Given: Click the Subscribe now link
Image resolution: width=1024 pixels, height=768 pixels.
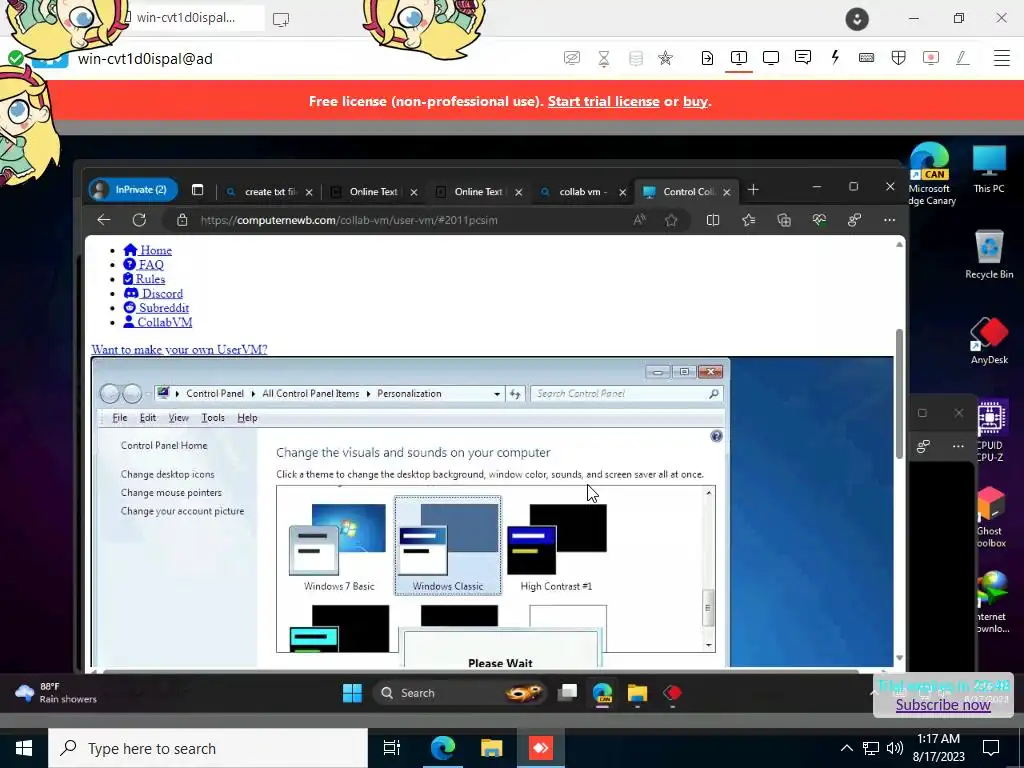Looking at the screenshot, I should pyautogui.click(x=943, y=705).
